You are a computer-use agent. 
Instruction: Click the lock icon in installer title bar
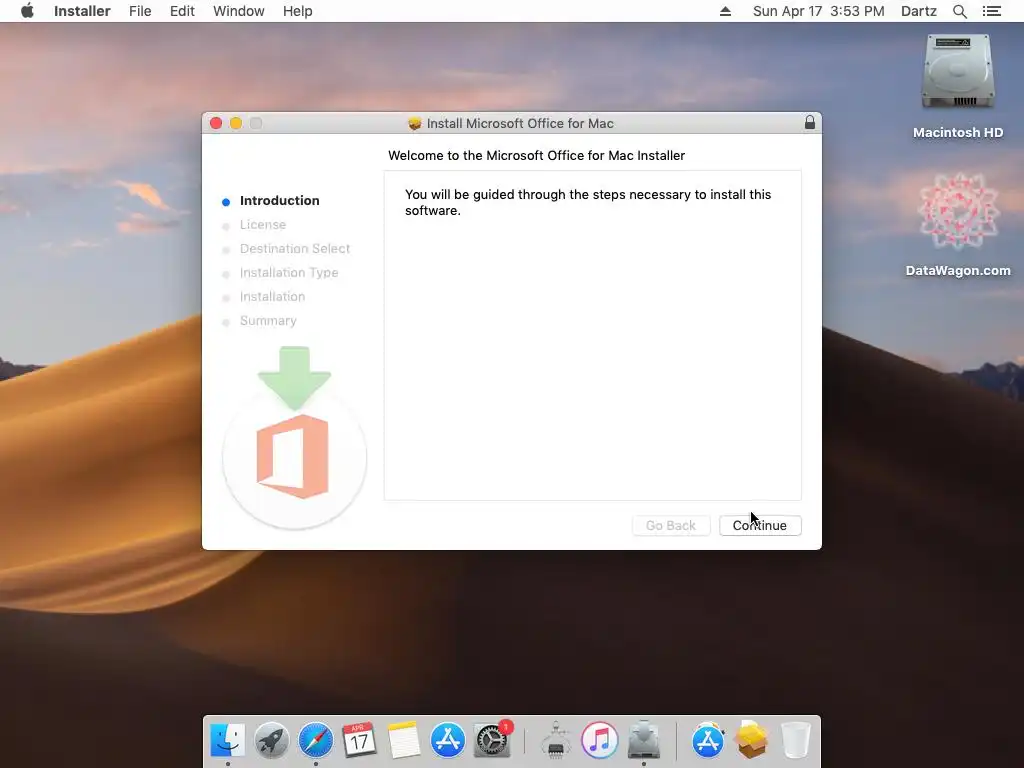(x=810, y=122)
